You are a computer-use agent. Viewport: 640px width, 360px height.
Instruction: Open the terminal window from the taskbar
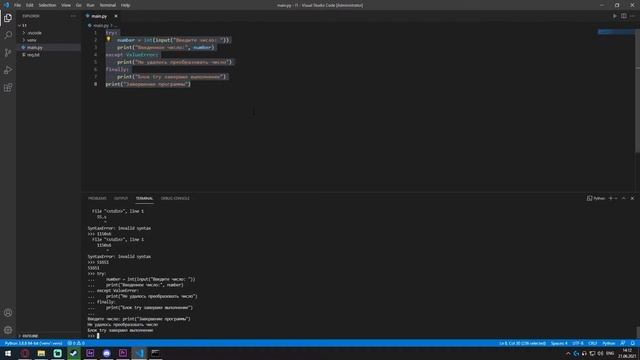pyautogui.click(x=156, y=353)
